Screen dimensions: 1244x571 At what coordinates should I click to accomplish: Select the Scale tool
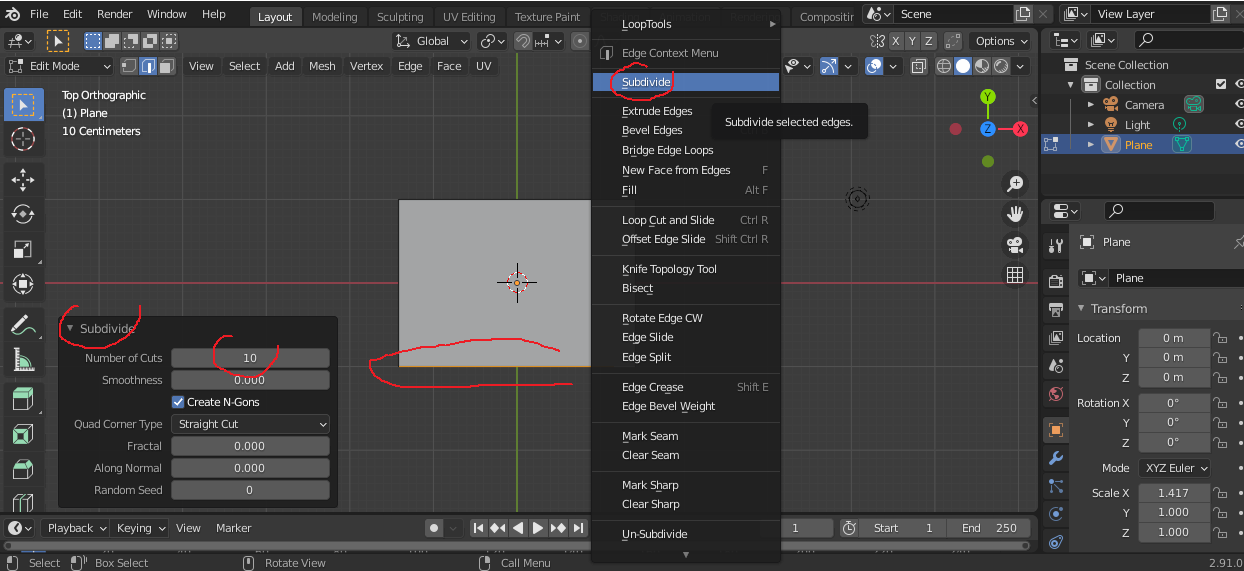coord(23,249)
